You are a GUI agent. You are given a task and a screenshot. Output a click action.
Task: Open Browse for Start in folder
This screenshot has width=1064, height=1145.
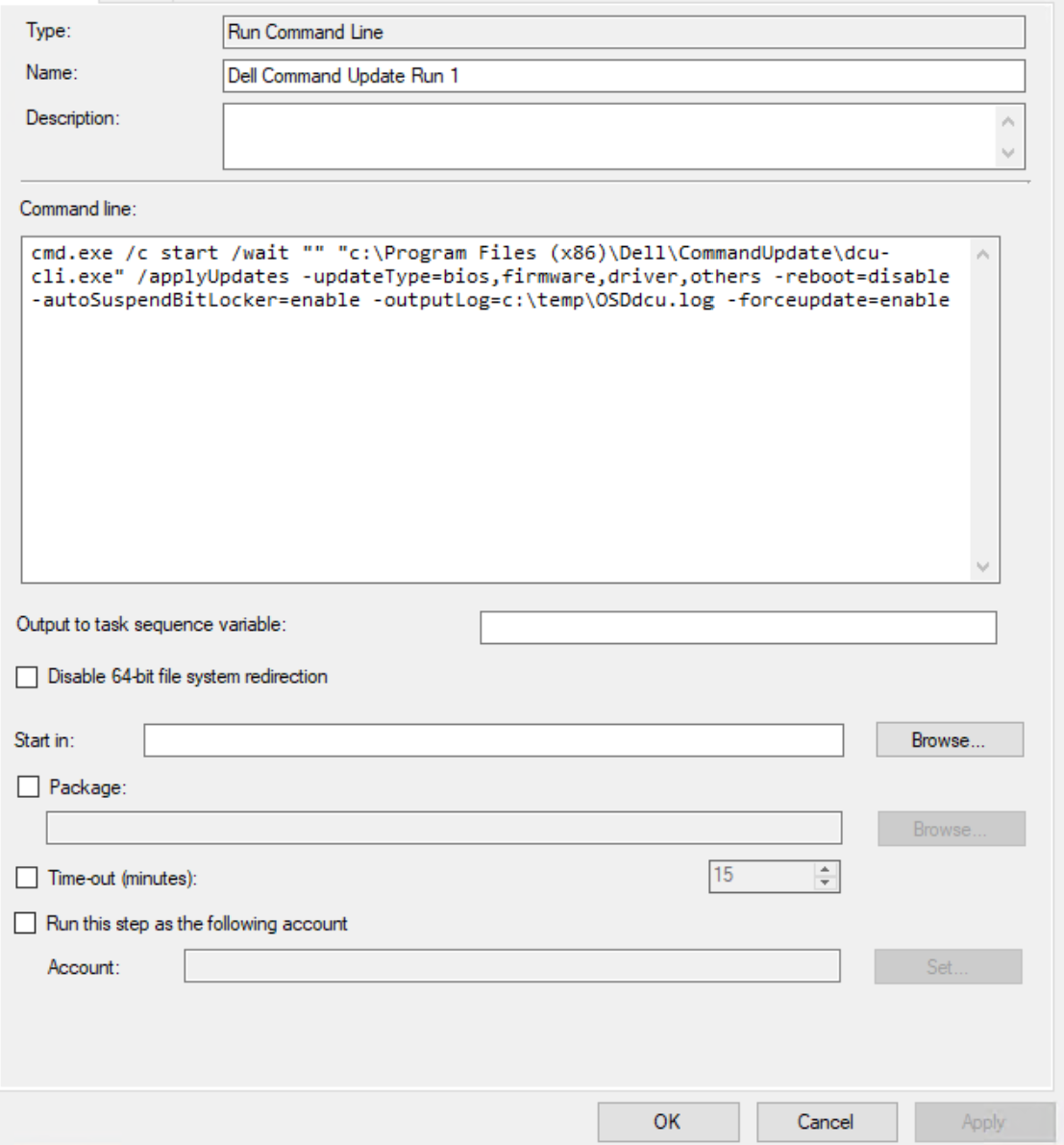pyautogui.click(x=950, y=740)
